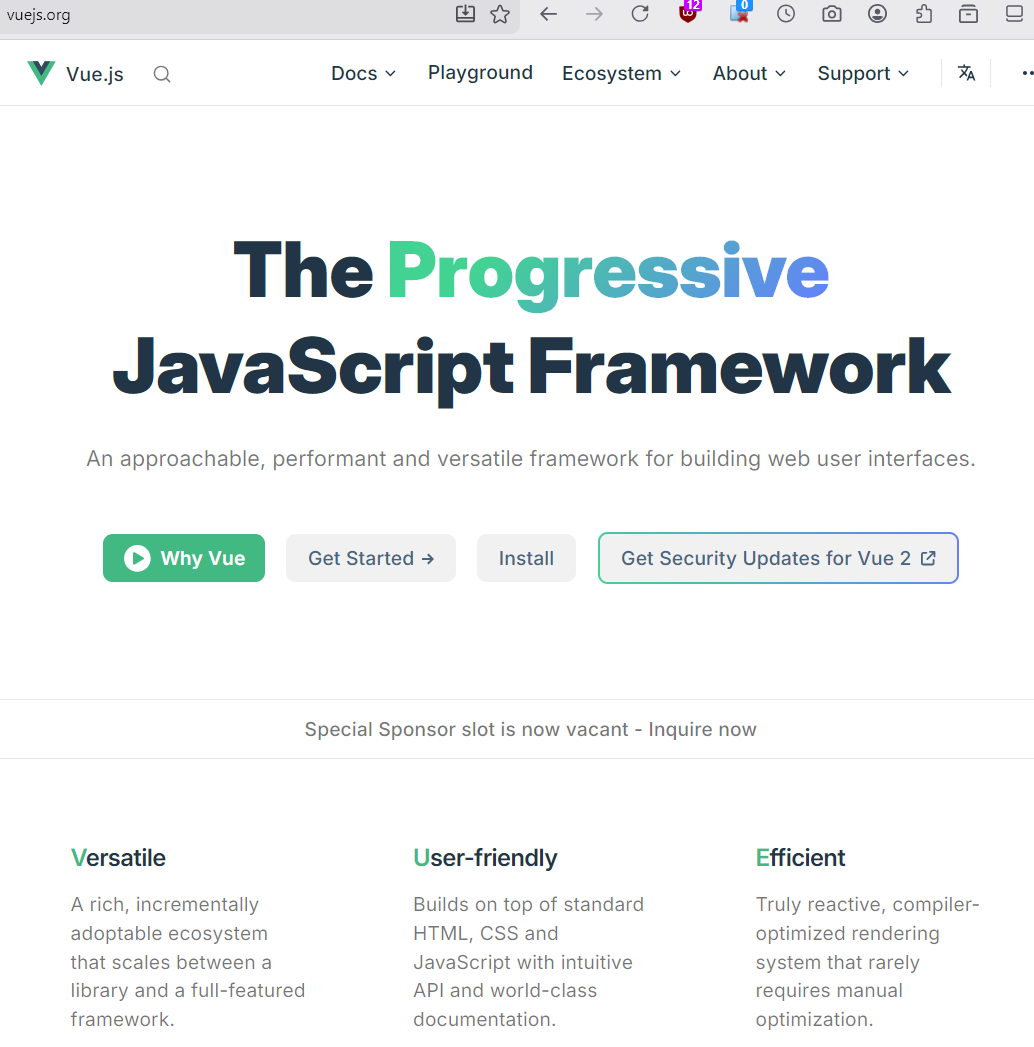Click the User-friendly heading
This screenshot has height=1047, width=1034.
click(485, 858)
